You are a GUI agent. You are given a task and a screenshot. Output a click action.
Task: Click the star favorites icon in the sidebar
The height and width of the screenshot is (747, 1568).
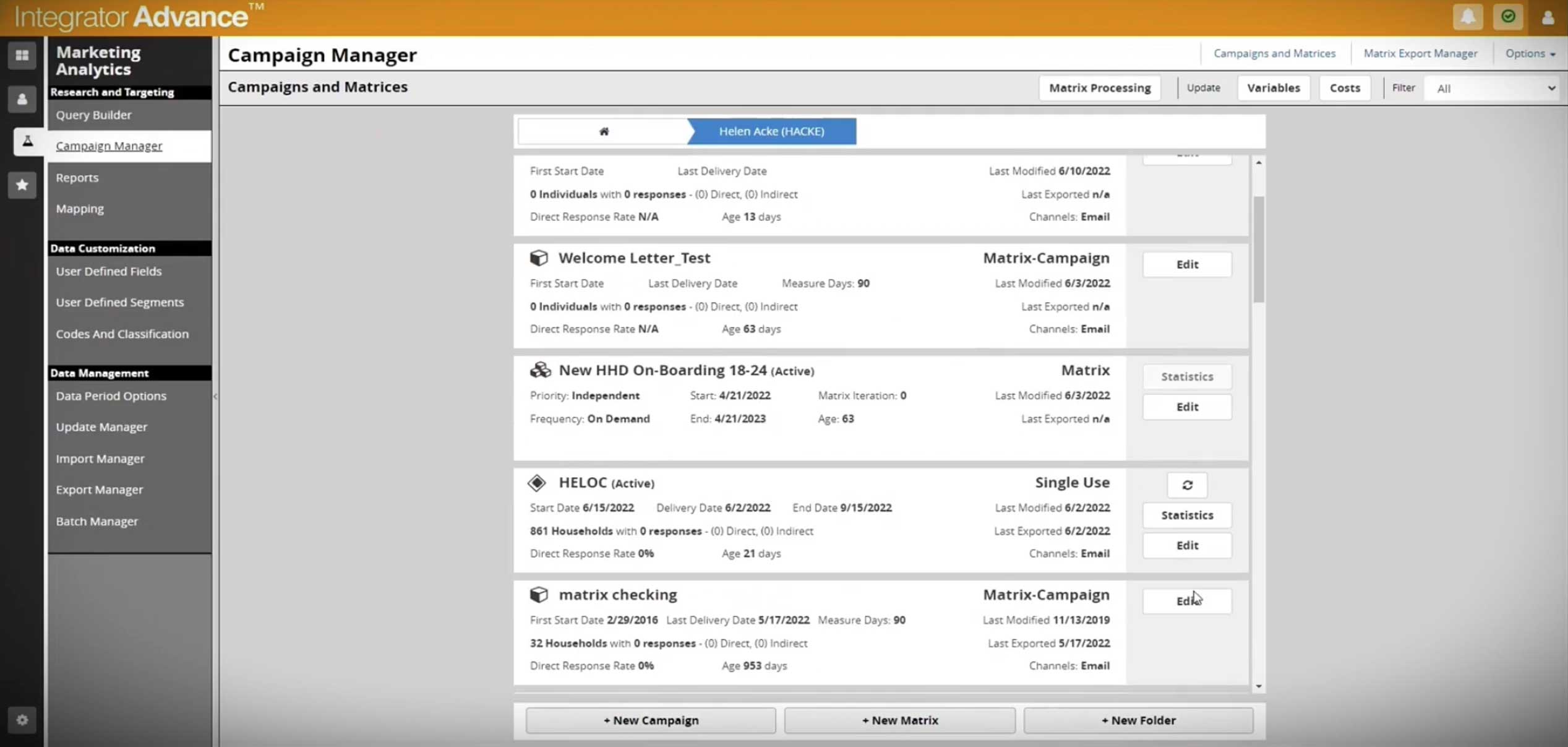(x=22, y=184)
